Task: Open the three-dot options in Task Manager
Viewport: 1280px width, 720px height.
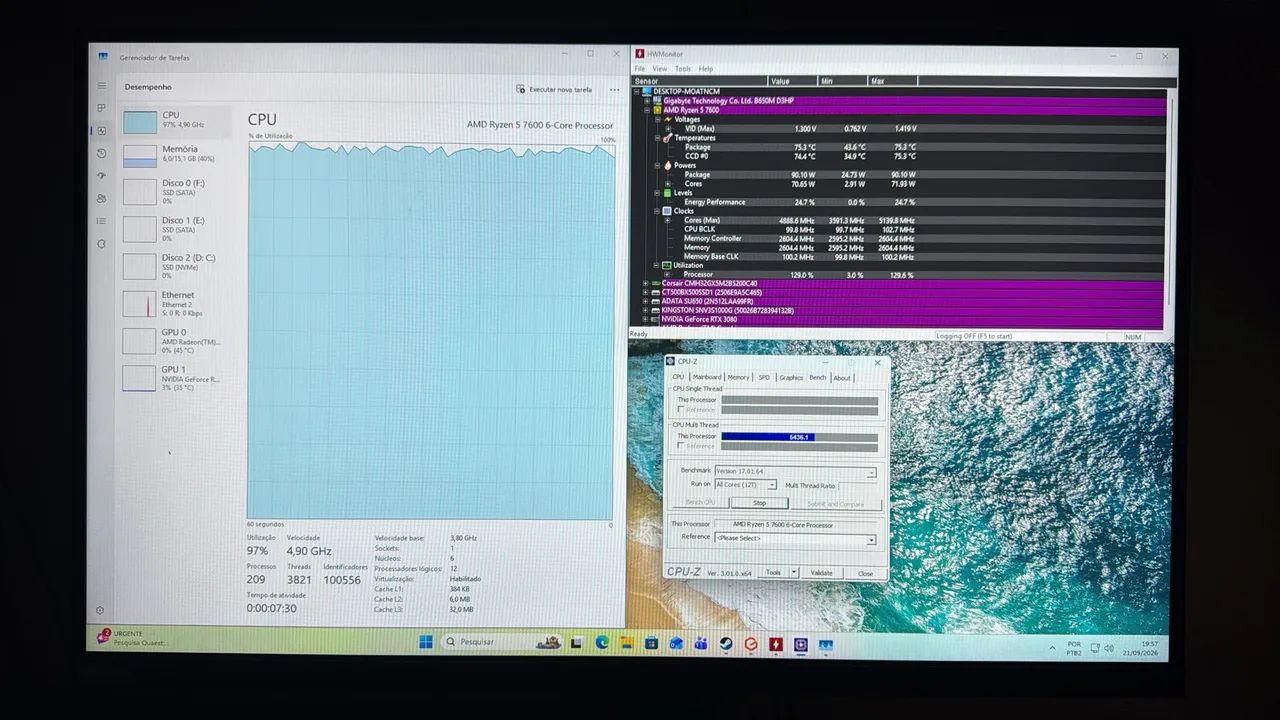Action: click(x=613, y=89)
